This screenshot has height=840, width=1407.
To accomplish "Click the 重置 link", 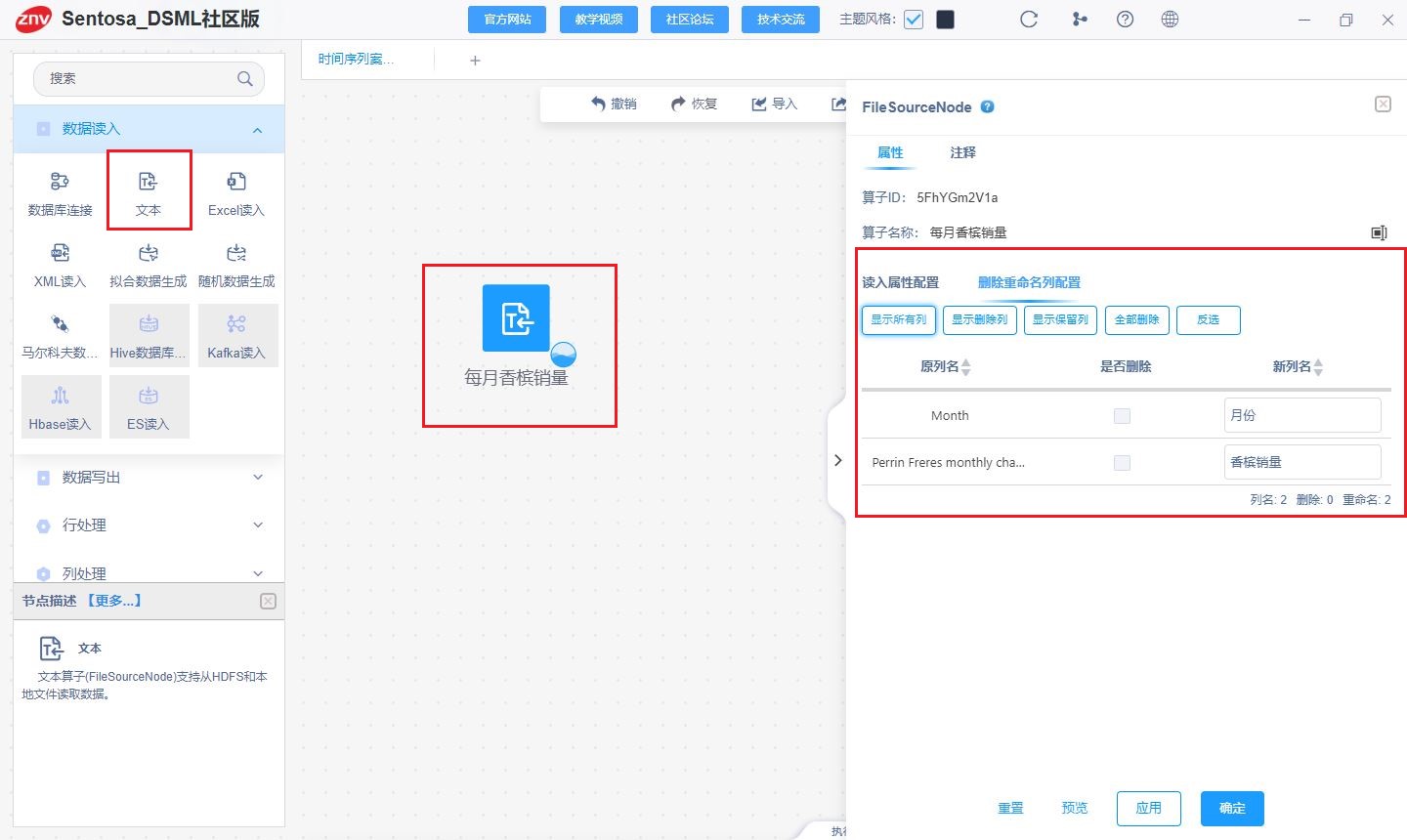I will pyautogui.click(x=1010, y=808).
